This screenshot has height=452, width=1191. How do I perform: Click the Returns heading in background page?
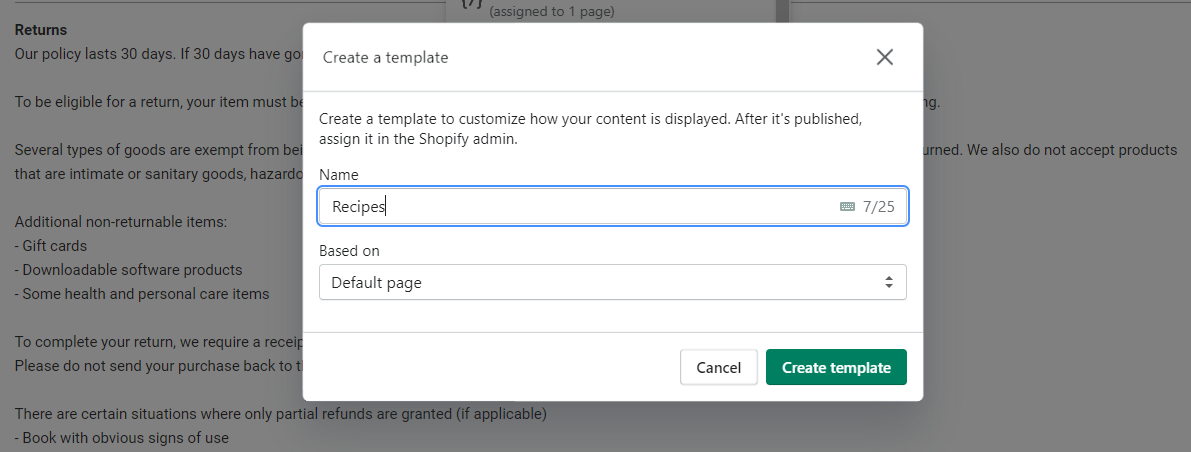(x=41, y=30)
